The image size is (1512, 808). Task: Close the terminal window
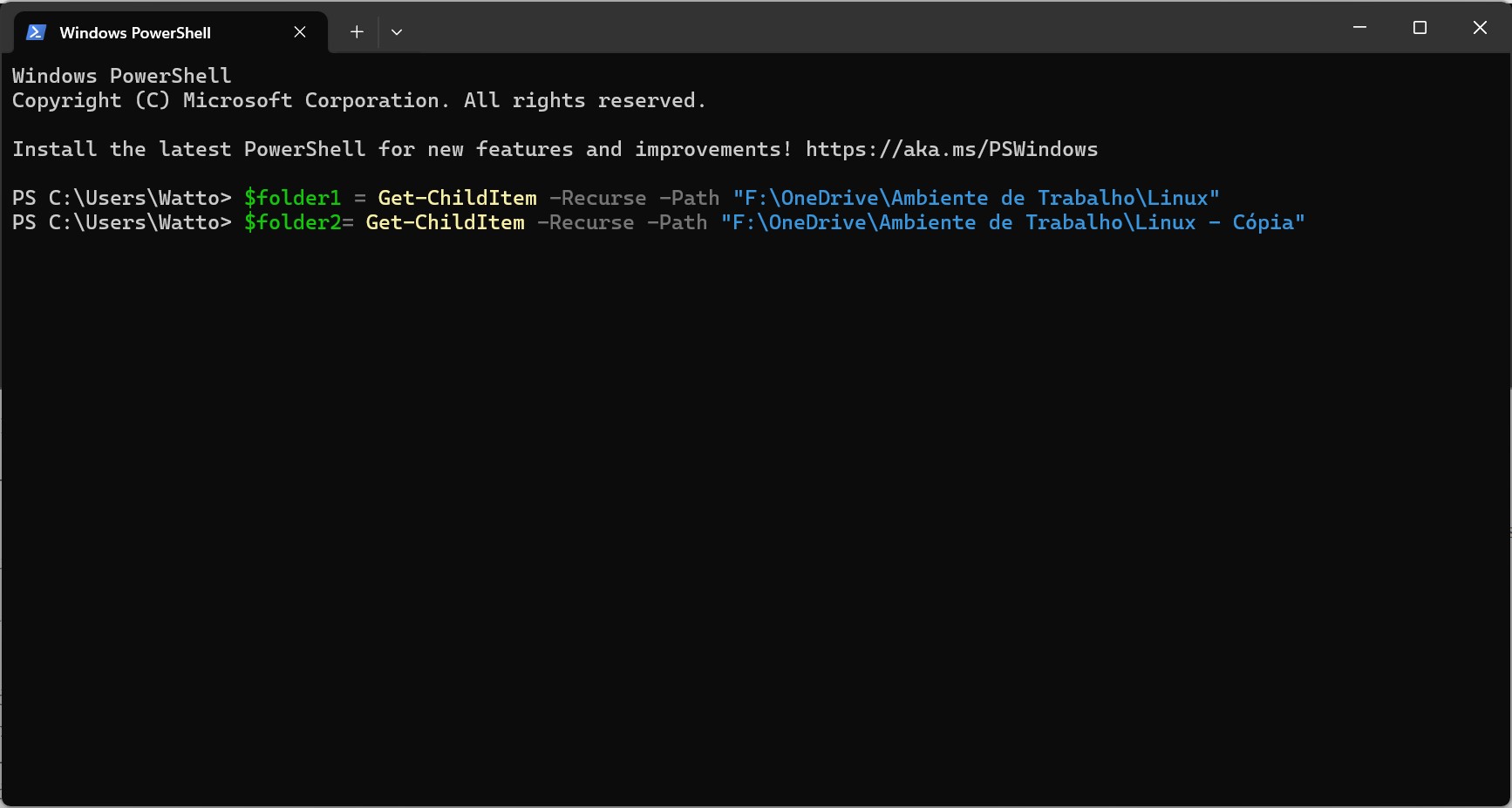pyautogui.click(x=1480, y=28)
